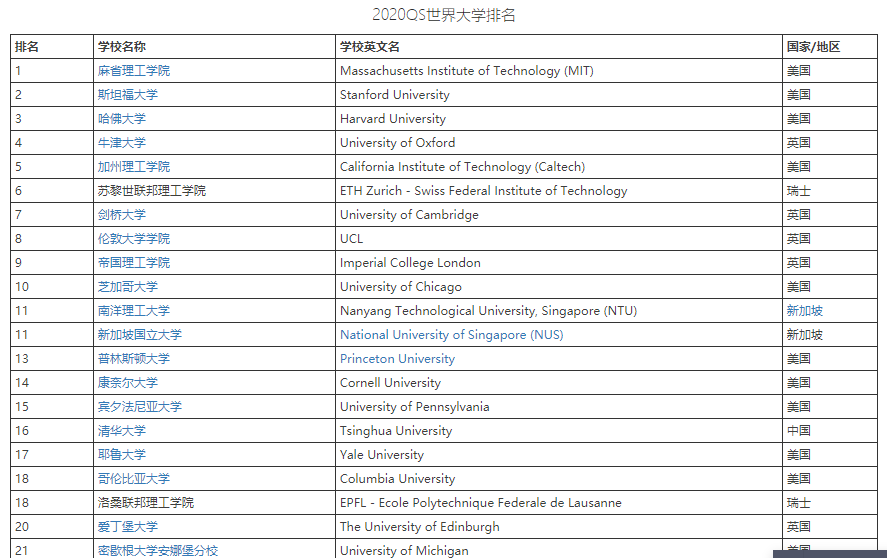The height and width of the screenshot is (558, 887).
Task: Select the University of Michigan cell
Action: (559, 549)
